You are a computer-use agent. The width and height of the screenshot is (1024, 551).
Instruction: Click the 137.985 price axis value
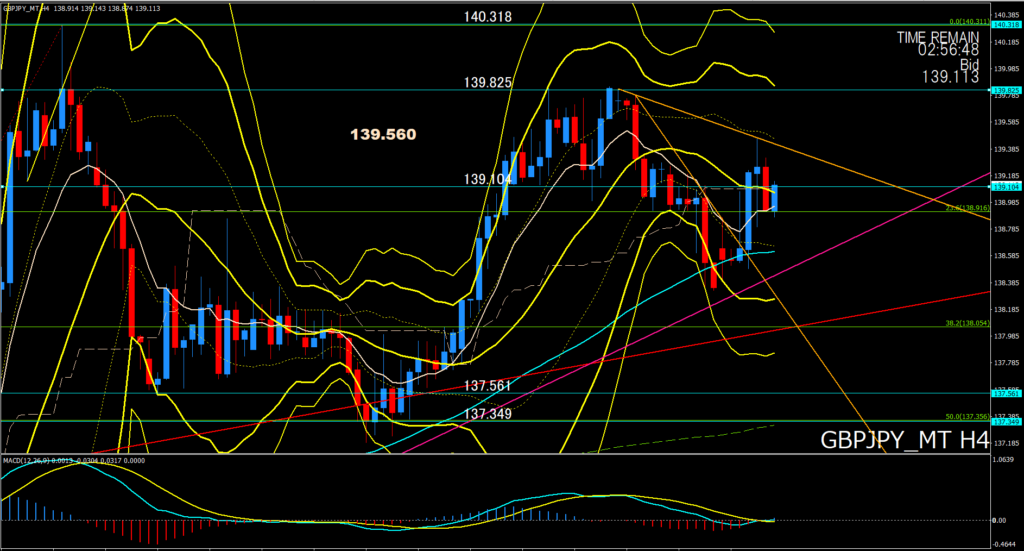[x=1007, y=336]
